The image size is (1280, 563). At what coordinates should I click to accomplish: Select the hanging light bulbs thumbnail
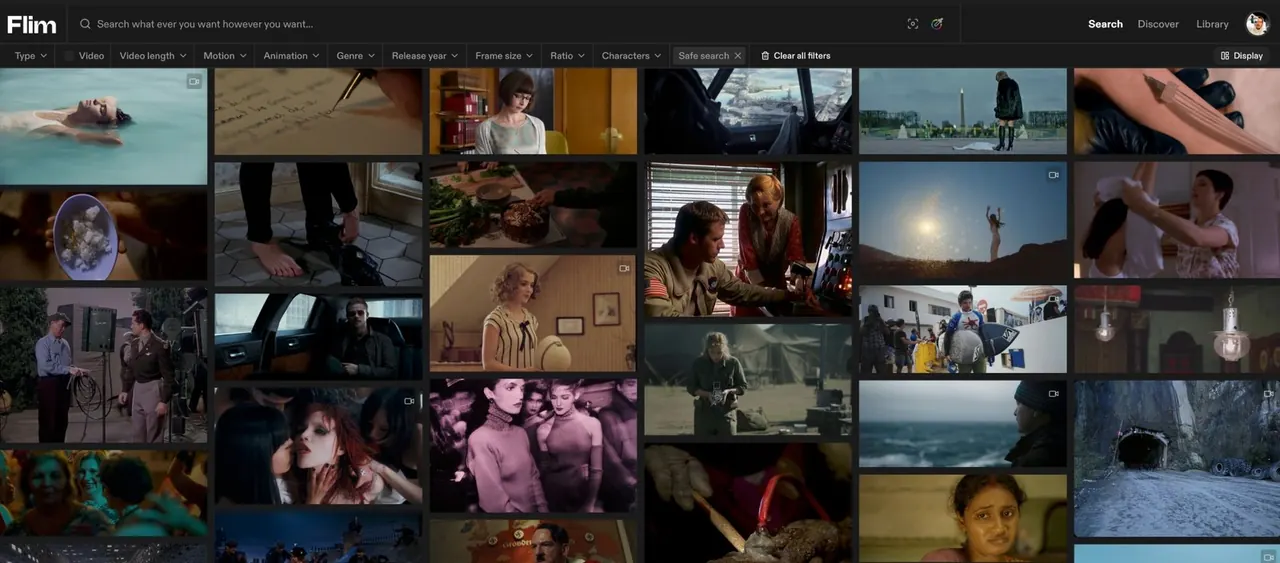[1177, 329]
